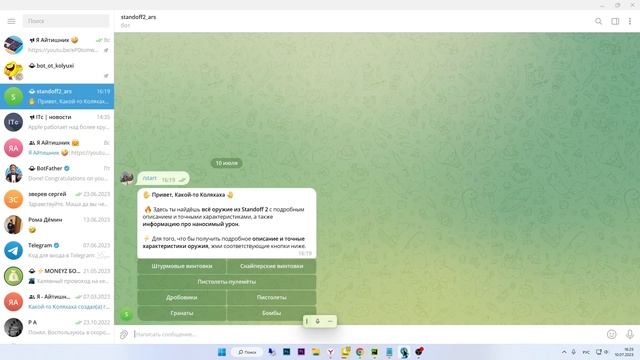Select the standoff2_ars chat in list
The width and height of the screenshot is (640, 360).
click(57, 96)
